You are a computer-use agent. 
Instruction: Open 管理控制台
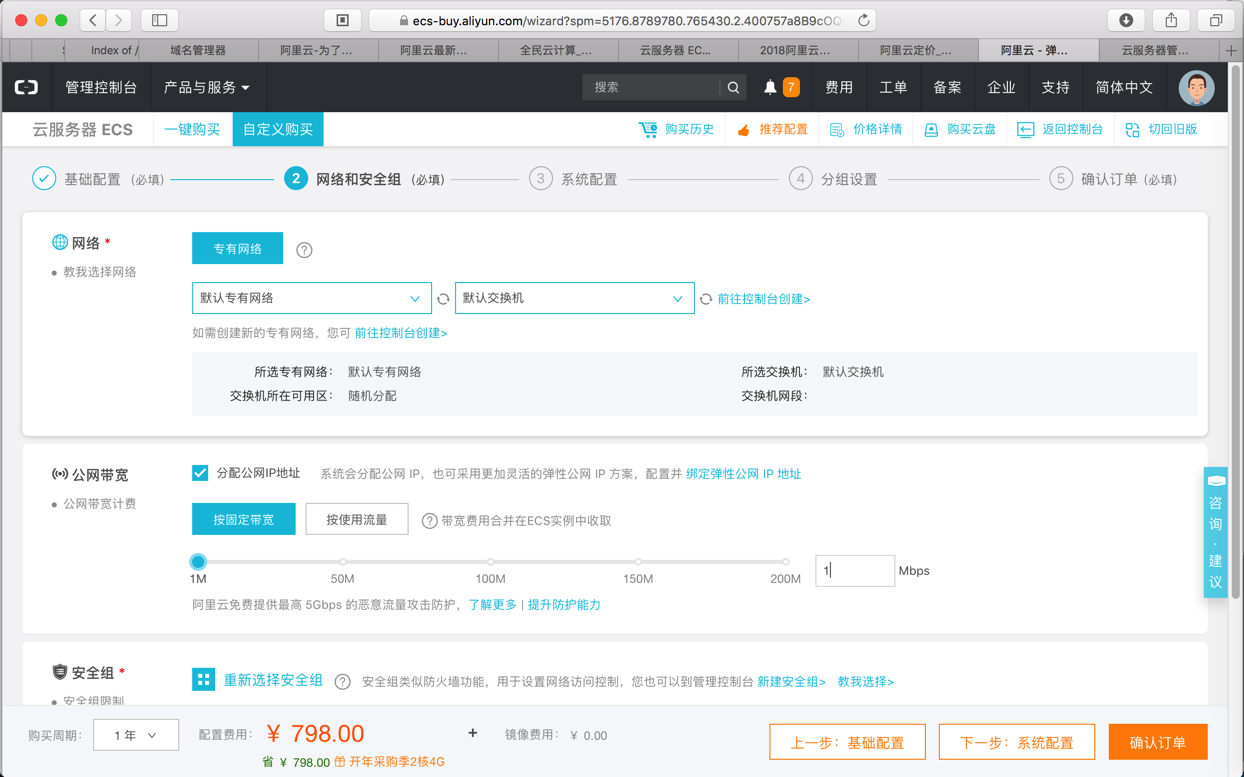point(101,88)
